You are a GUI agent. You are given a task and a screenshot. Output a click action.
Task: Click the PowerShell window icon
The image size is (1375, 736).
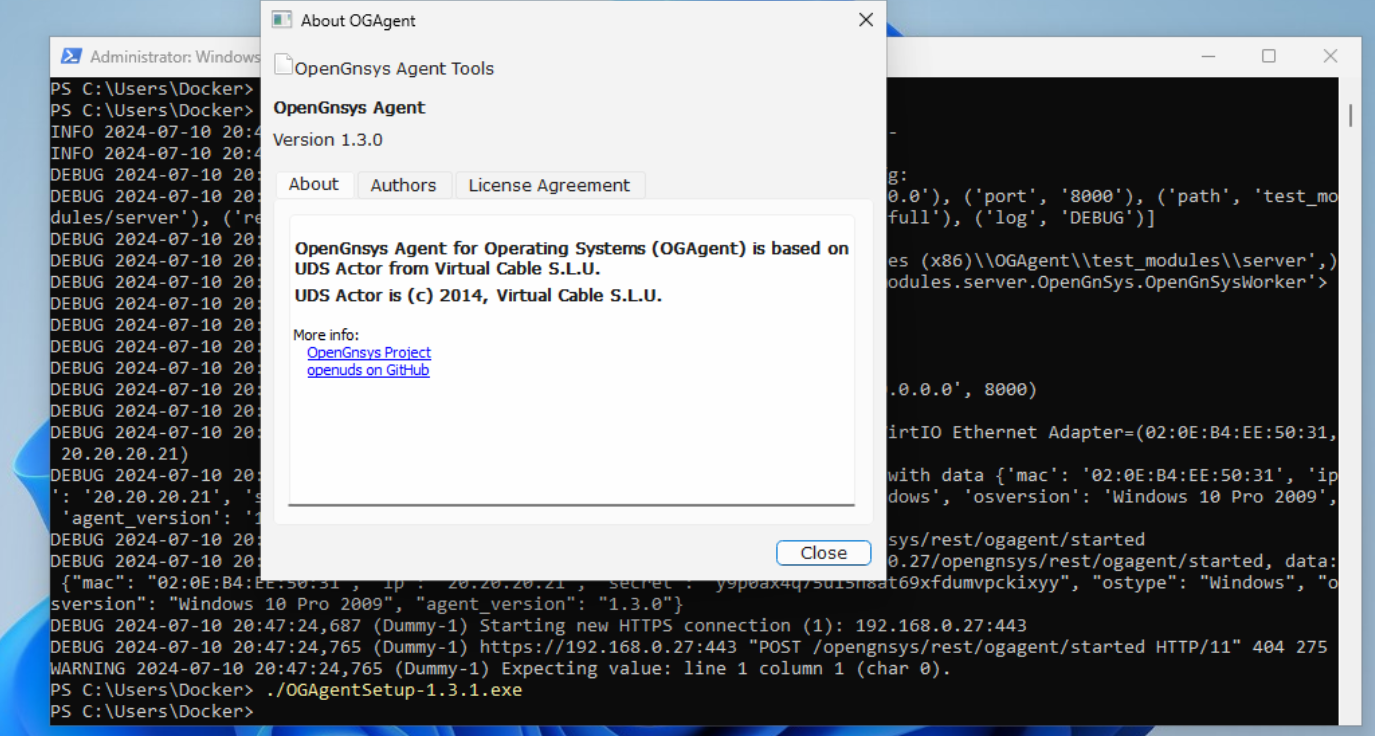[71, 56]
